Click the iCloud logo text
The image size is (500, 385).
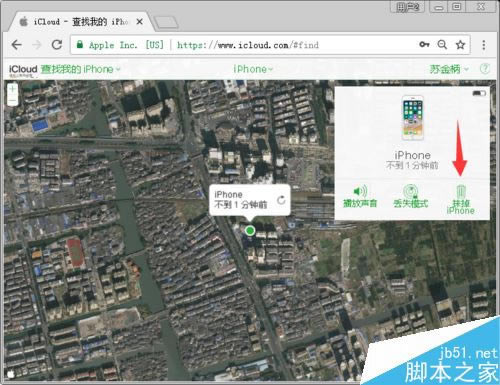[x=23, y=69]
